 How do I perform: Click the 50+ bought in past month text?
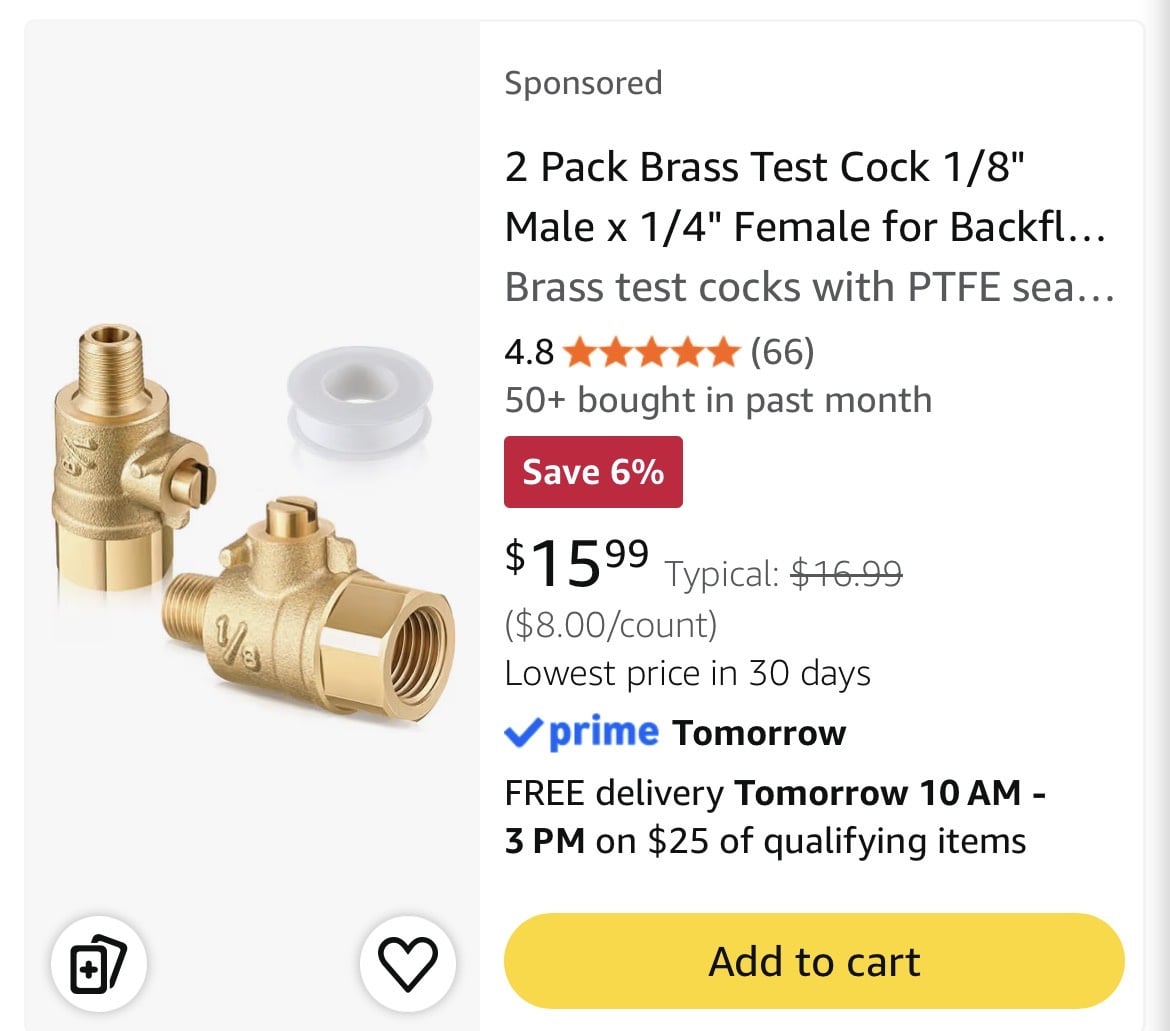[719, 400]
